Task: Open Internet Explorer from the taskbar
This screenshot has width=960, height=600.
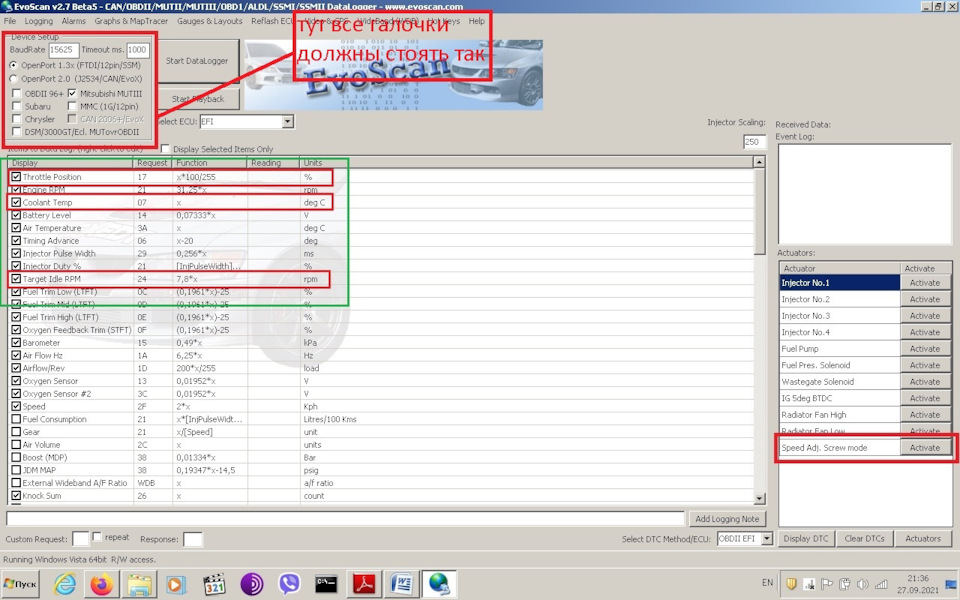Action: 64,584
